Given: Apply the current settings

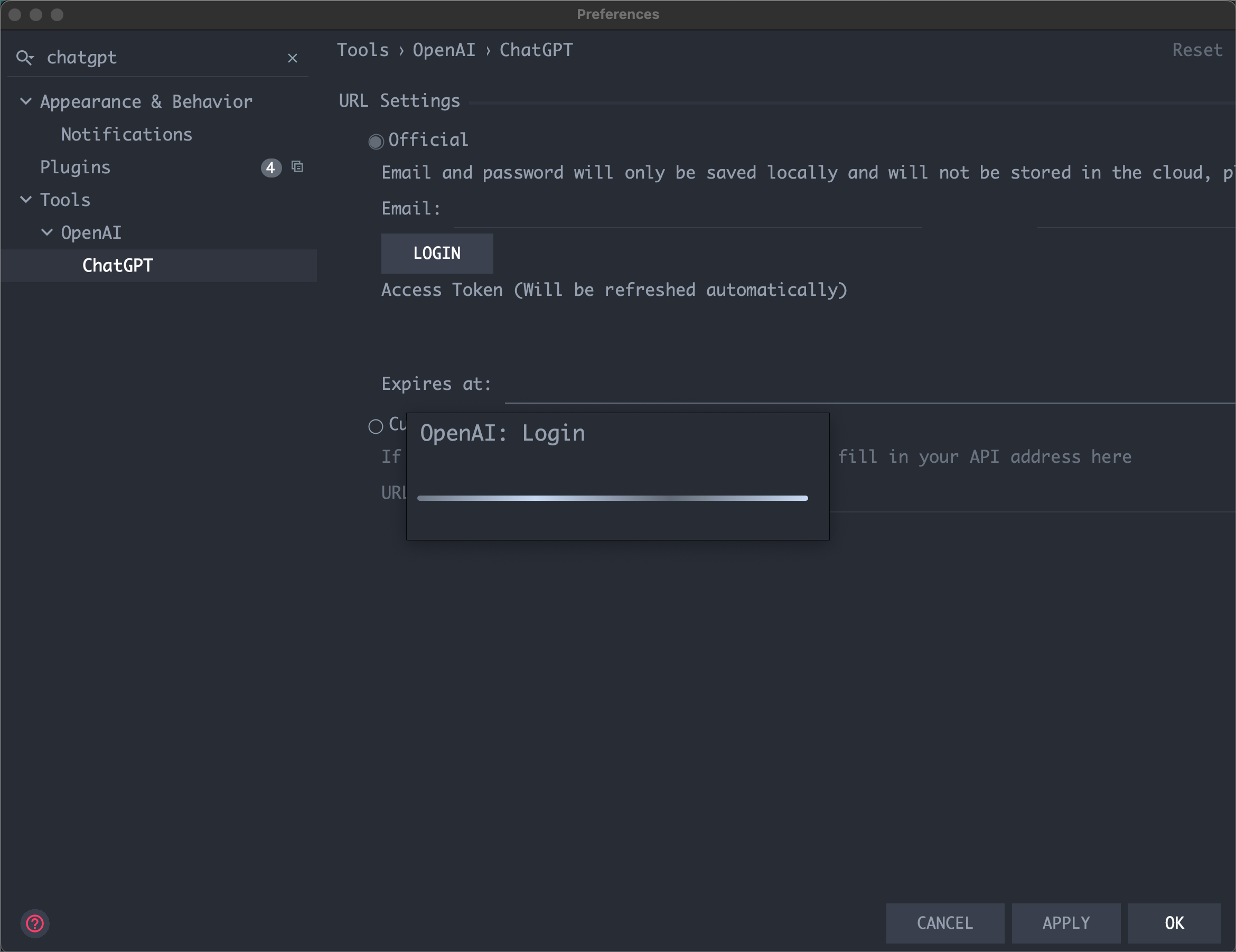Looking at the screenshot, I should [x=1066, y=923].
